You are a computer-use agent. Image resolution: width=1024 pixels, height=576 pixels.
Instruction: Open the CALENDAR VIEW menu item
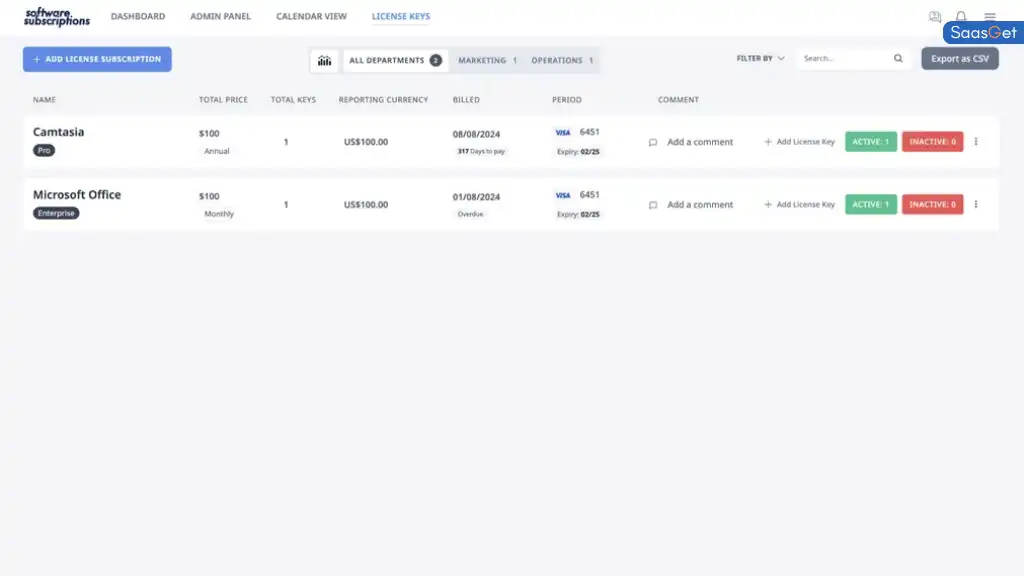click(x=311, y=16)
